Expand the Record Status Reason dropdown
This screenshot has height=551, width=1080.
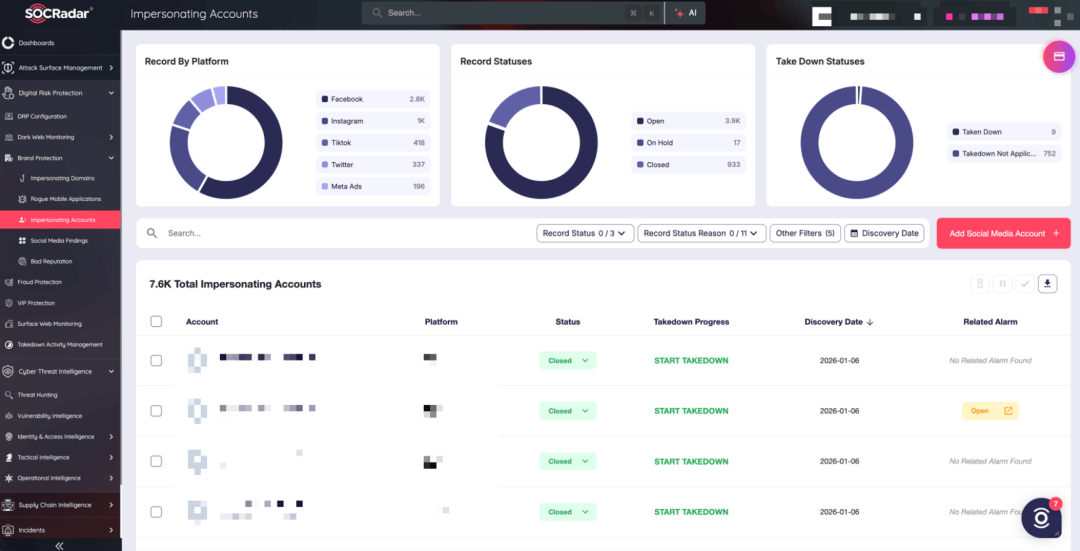pos(701,233)
